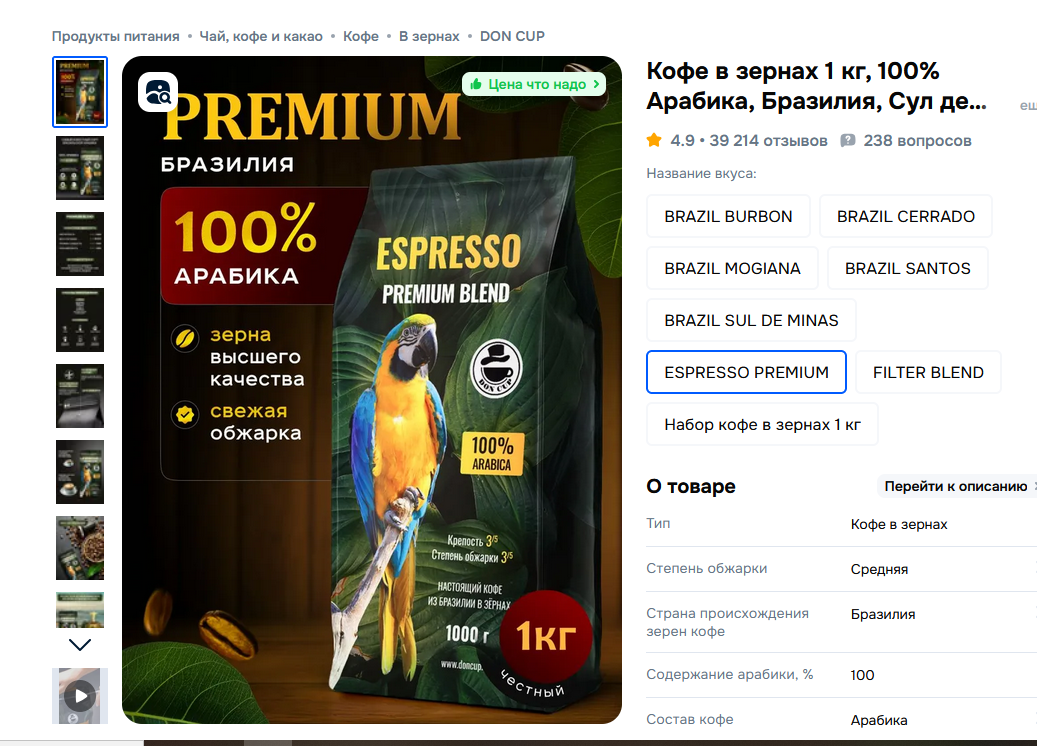This screenshot has width=1037, height=746.
Task: Choose the BRAZIL MOGIANA variant
Action: pyautogui.click(x=732, y=269)
